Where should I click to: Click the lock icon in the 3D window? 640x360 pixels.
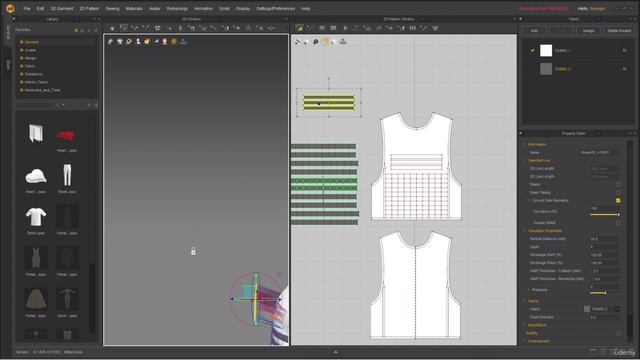[x=193, y=251]
